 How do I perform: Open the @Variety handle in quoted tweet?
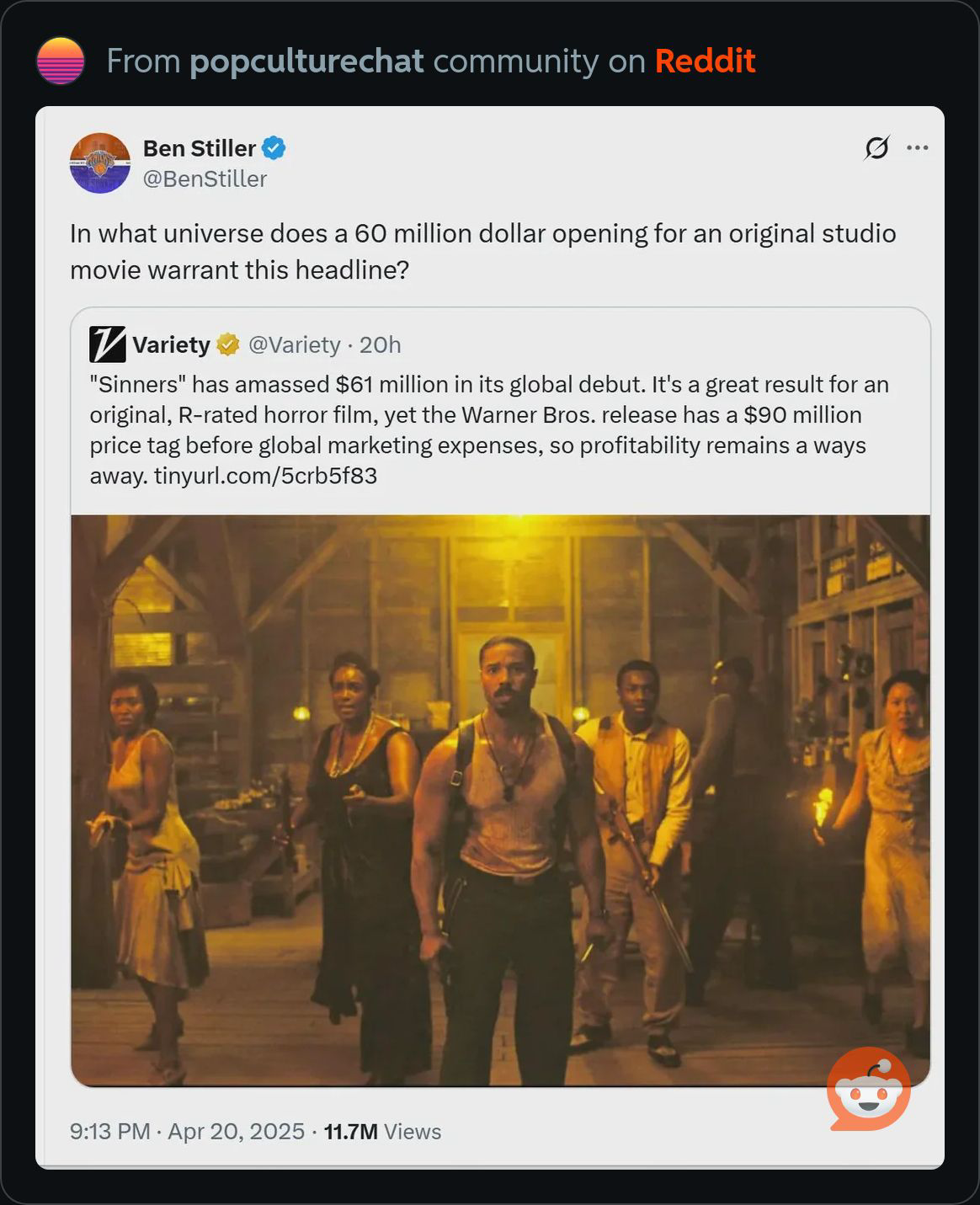pyautogui.click(x=294, y=344)
